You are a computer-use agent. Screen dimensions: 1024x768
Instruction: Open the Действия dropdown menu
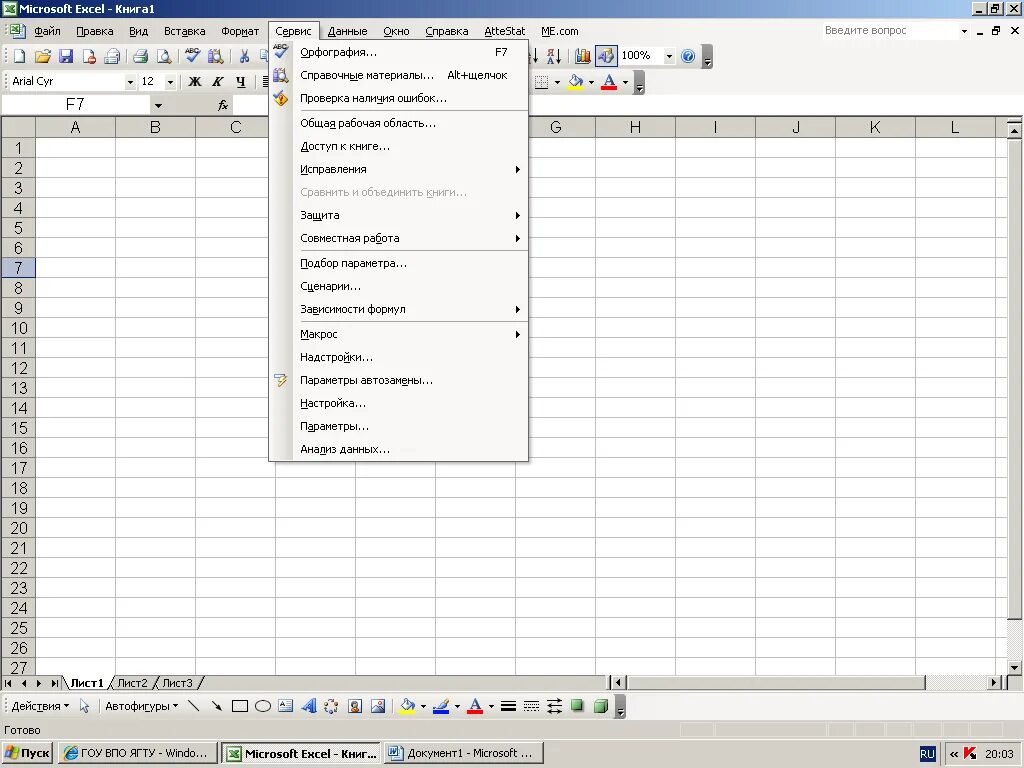tap(40, 706)
